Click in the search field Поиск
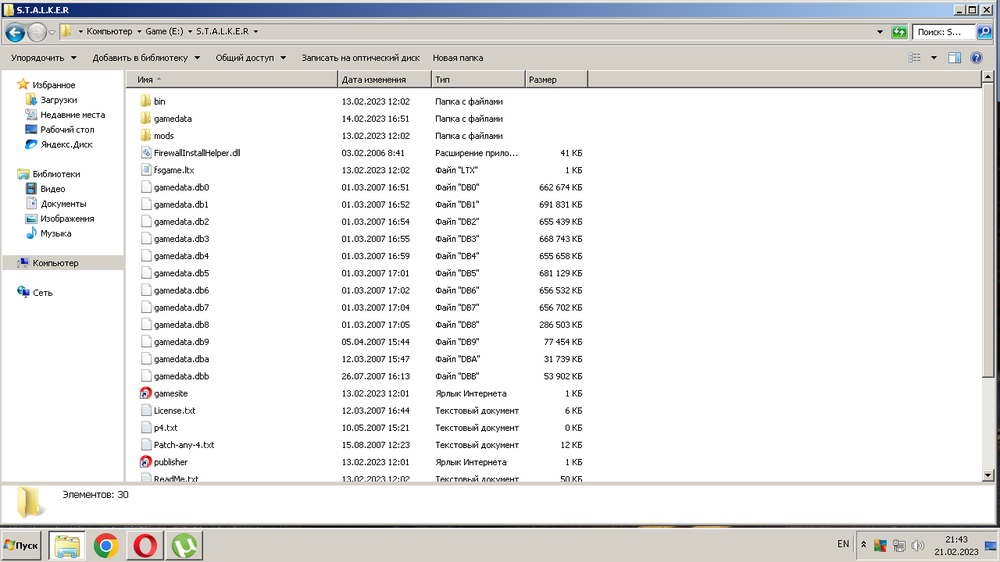The height and width of the screenshot is (562, 1000). coord(944,32)
